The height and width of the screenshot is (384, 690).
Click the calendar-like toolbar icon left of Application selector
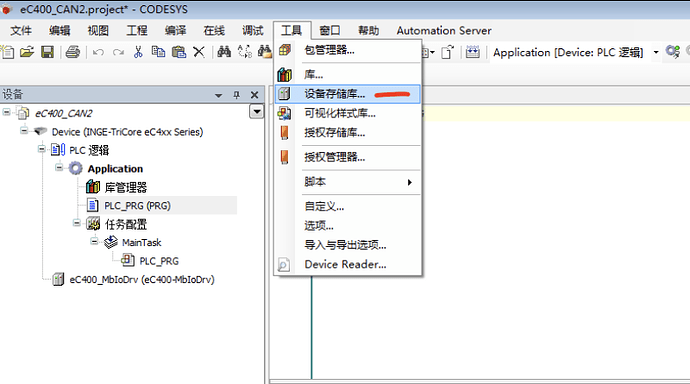473,52
